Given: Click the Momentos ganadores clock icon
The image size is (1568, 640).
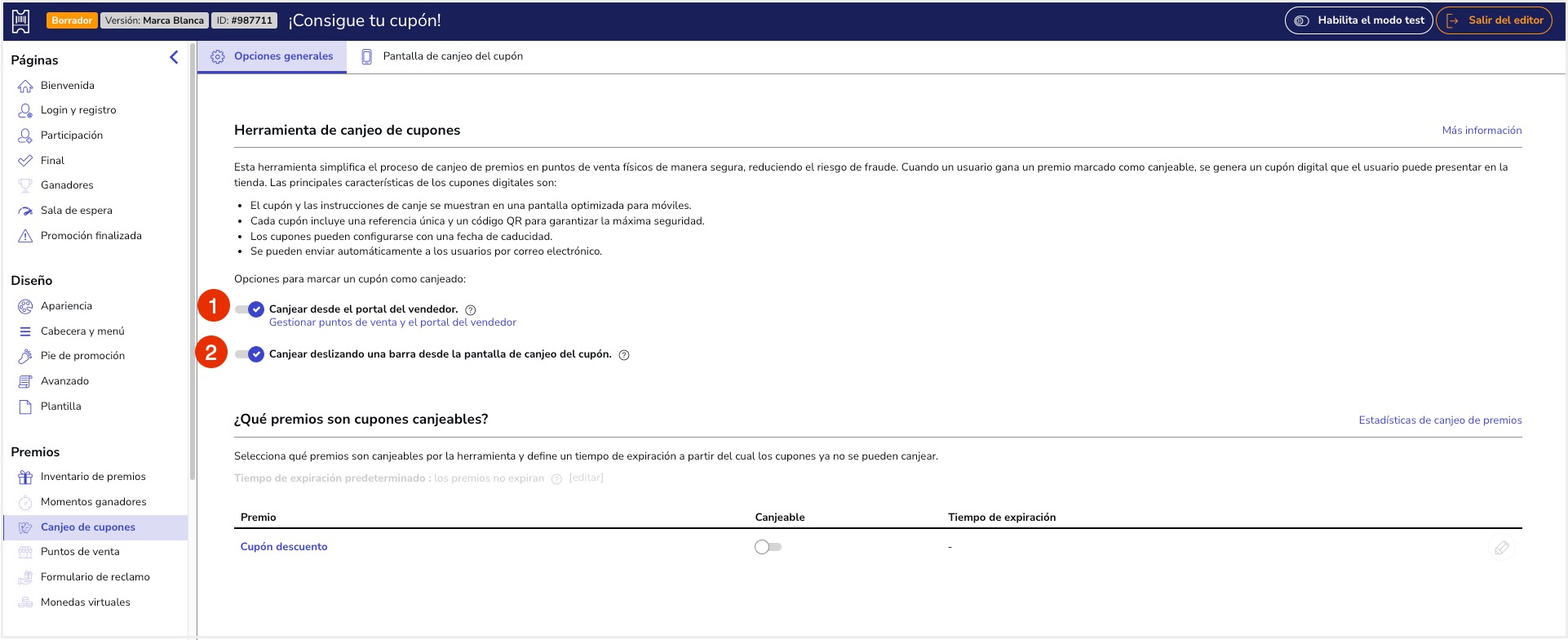Looking at the screenshot, I should 25,502.
